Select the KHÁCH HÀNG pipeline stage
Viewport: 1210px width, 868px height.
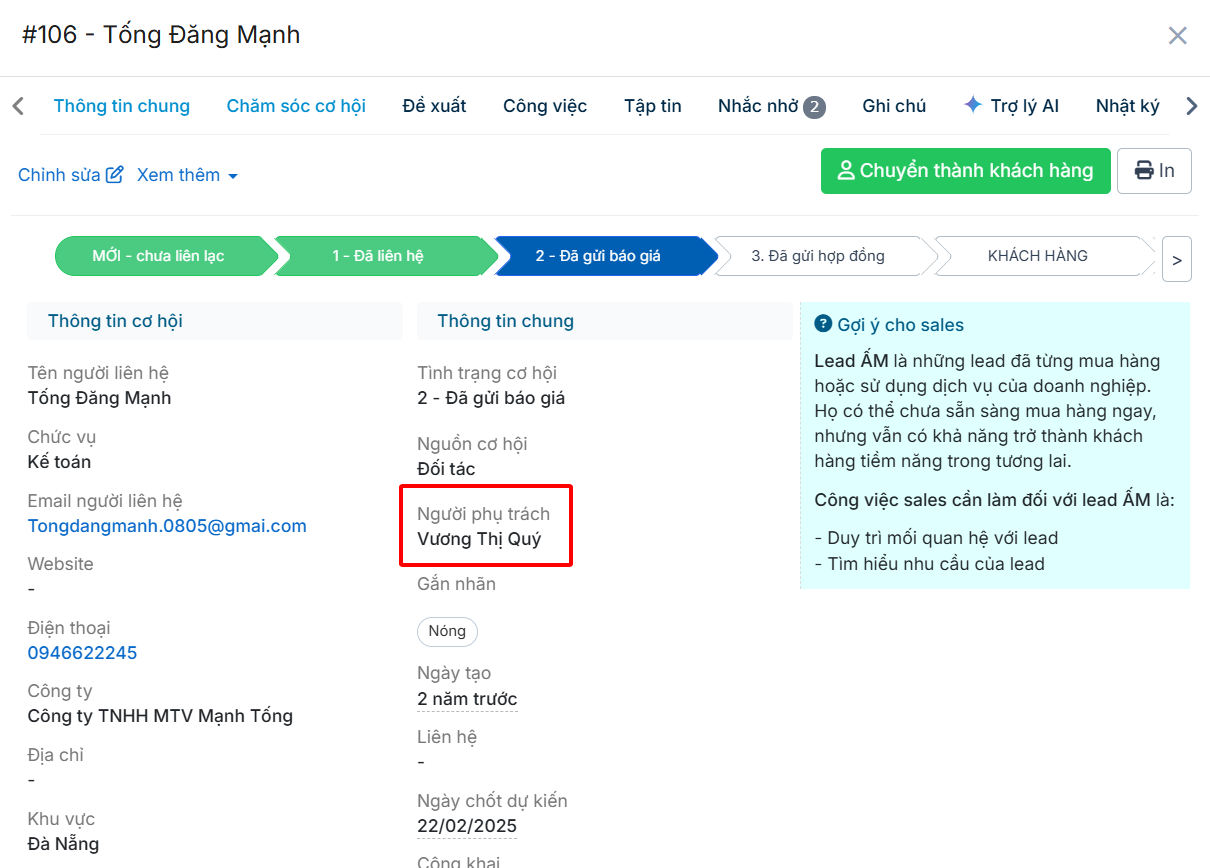(x=1037, y=256)
